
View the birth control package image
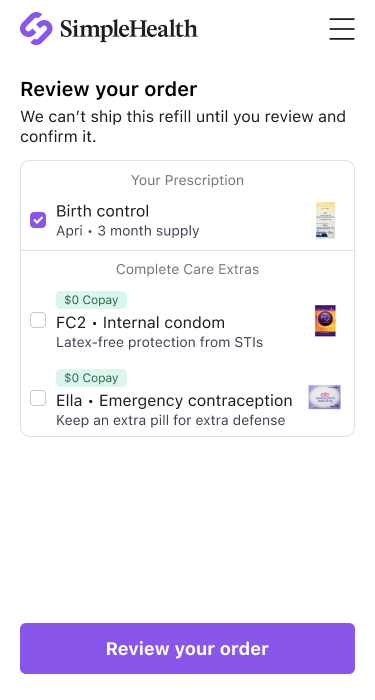coord(325,221)
